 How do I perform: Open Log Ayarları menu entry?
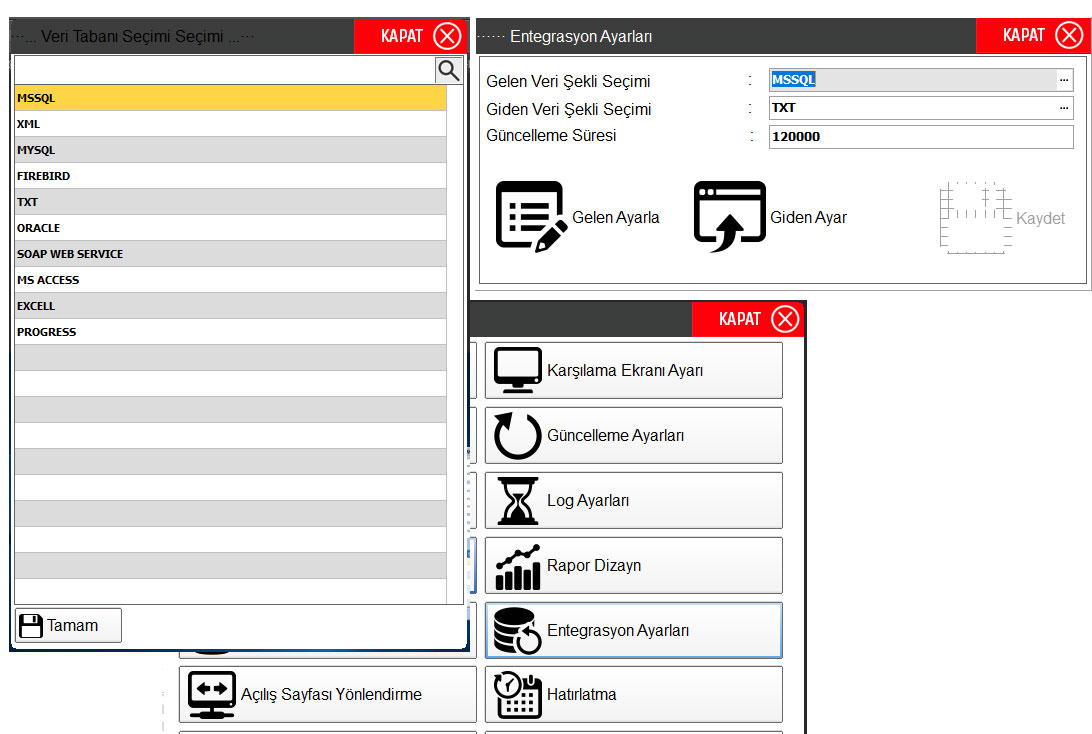[634, 501]
